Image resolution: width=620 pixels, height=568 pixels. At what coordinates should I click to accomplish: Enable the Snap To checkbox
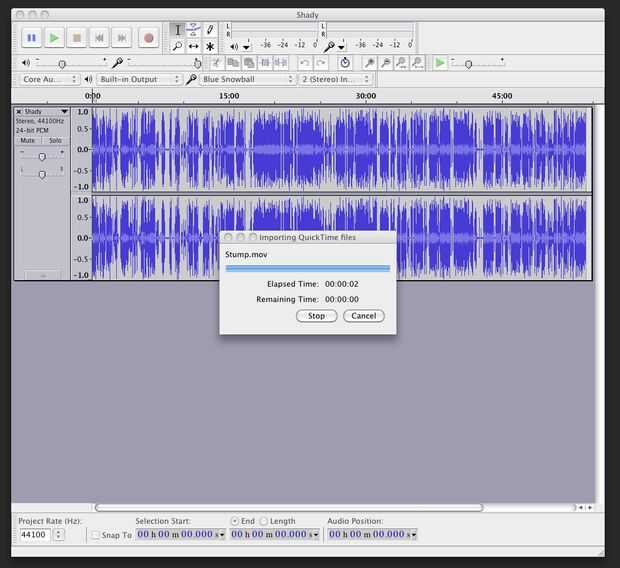(95, 535)
